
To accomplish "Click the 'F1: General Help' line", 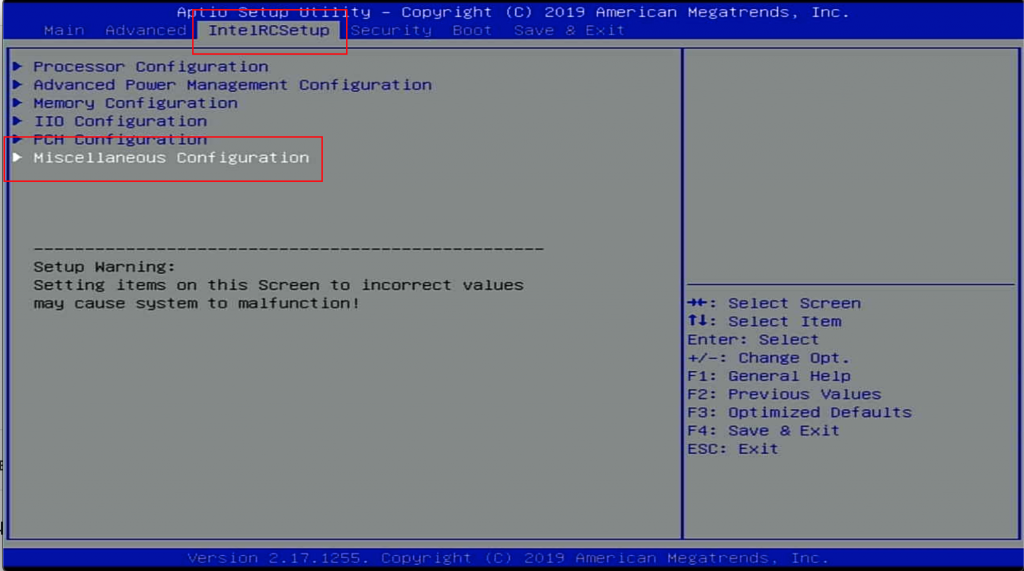I will pos(769,376).
